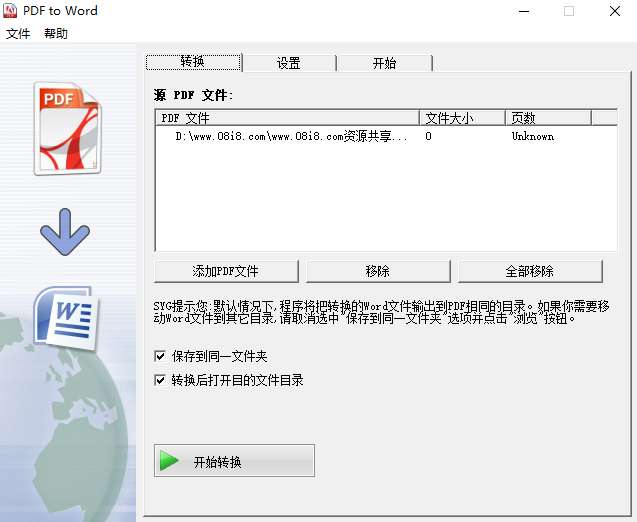
Task: Click the PDF to Word title bar icon
Action: (x=10, y=11)
